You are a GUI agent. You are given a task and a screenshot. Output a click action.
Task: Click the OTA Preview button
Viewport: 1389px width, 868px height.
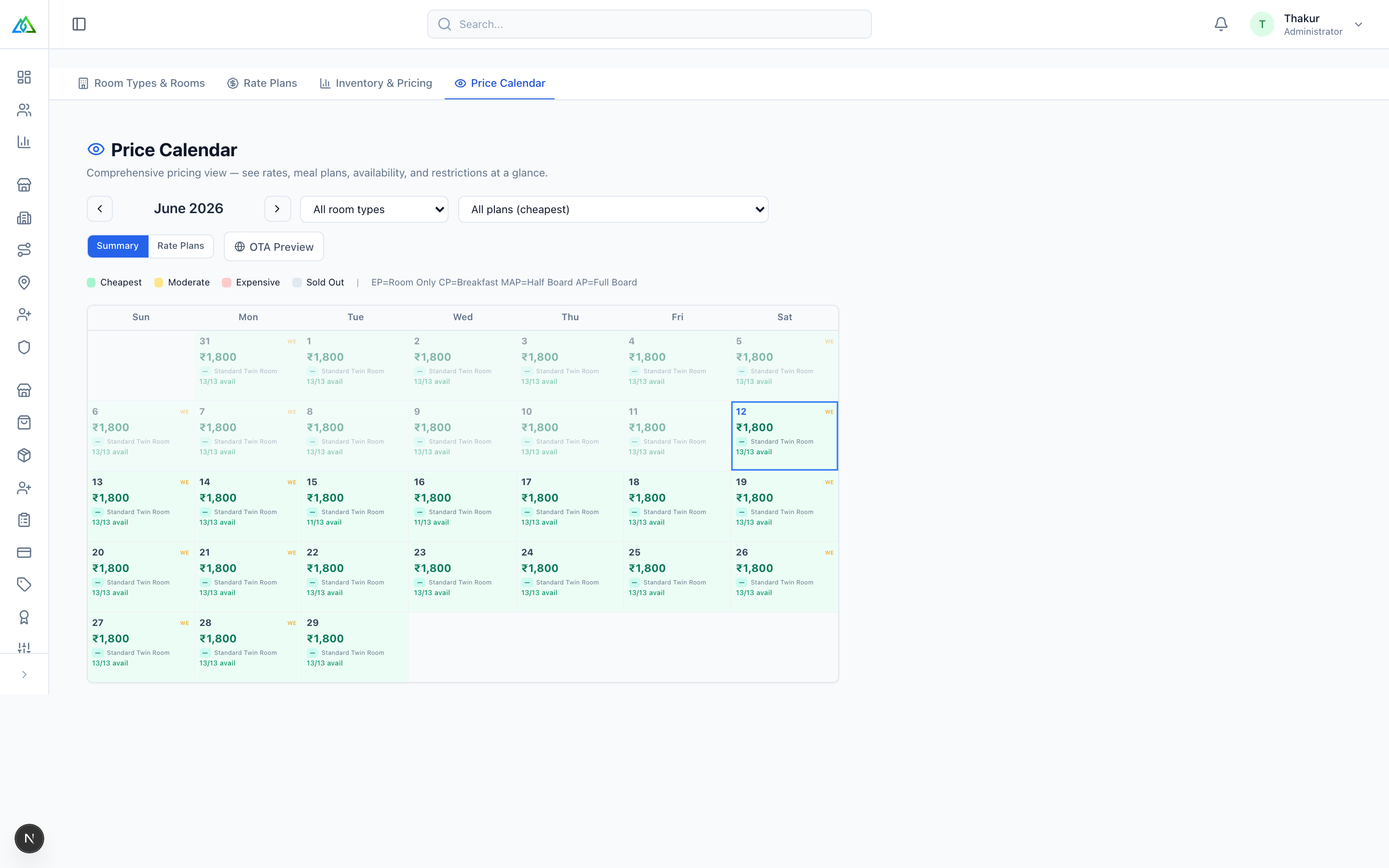point(274,247)
